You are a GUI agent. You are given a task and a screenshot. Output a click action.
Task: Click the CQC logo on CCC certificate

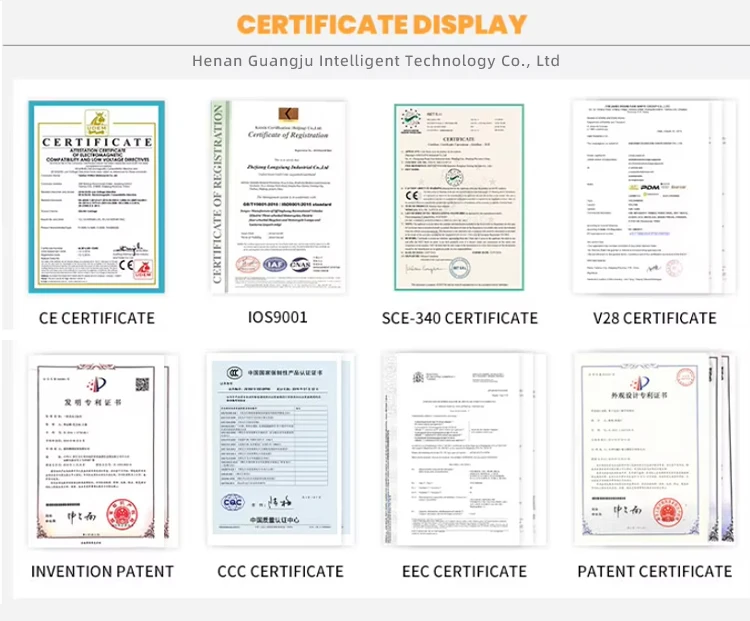click(x=233, y=502)
